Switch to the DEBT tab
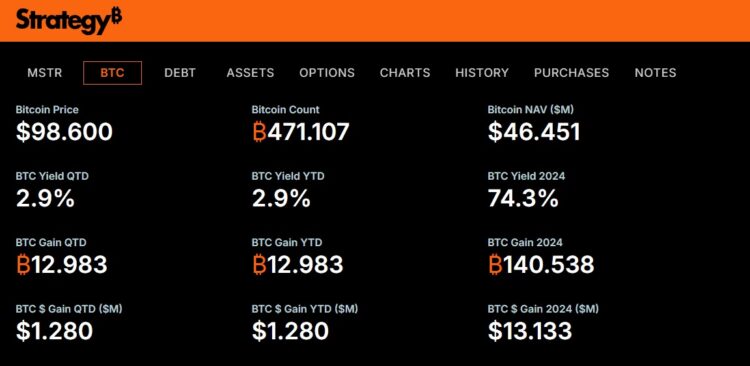This screenshot has width=750, height=366. coord(180,73)
